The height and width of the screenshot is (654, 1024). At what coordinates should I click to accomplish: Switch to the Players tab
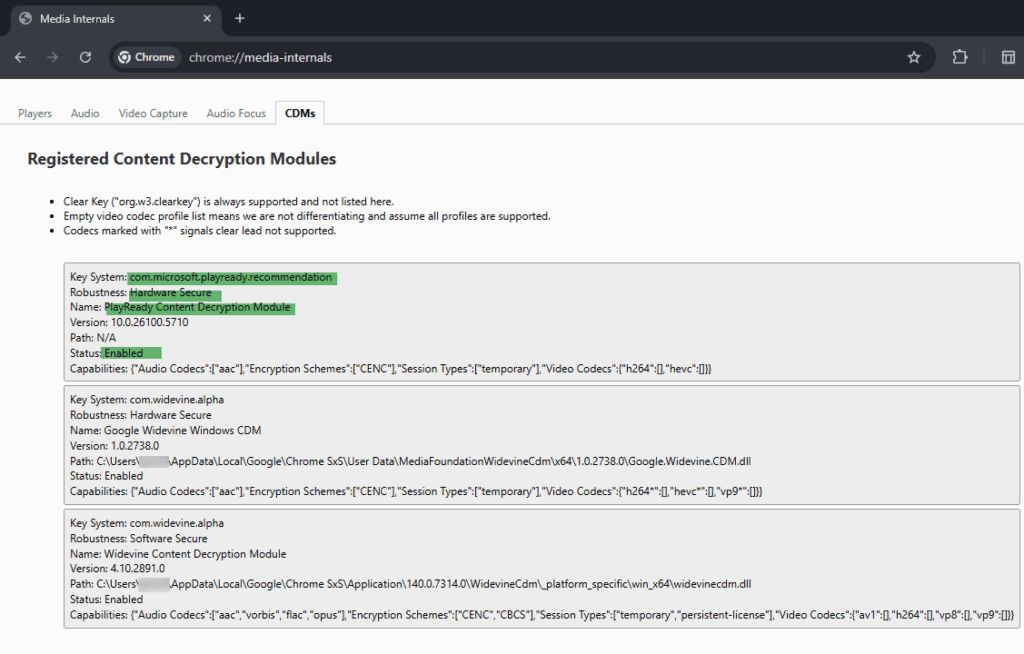coord(35,114)
